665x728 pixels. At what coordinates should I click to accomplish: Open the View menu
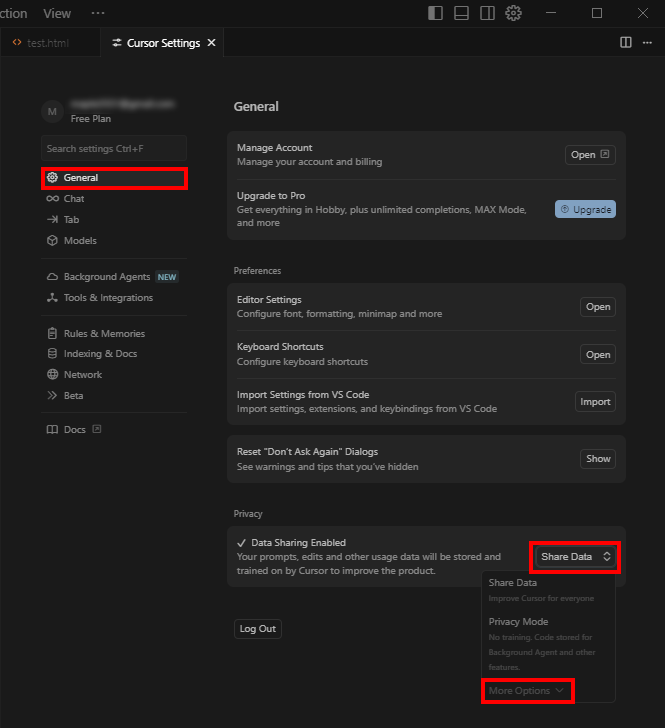[57, 13]
